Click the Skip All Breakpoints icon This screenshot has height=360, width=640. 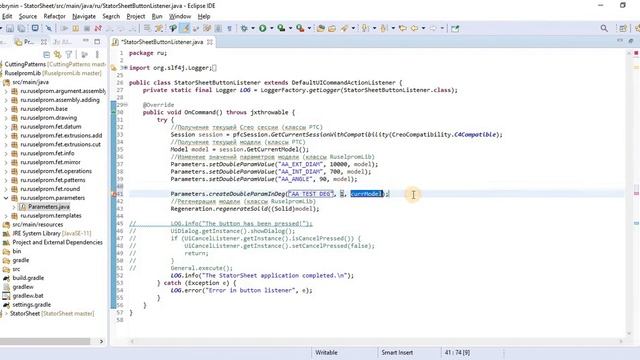pyautogui.click(x=49, y=28)
